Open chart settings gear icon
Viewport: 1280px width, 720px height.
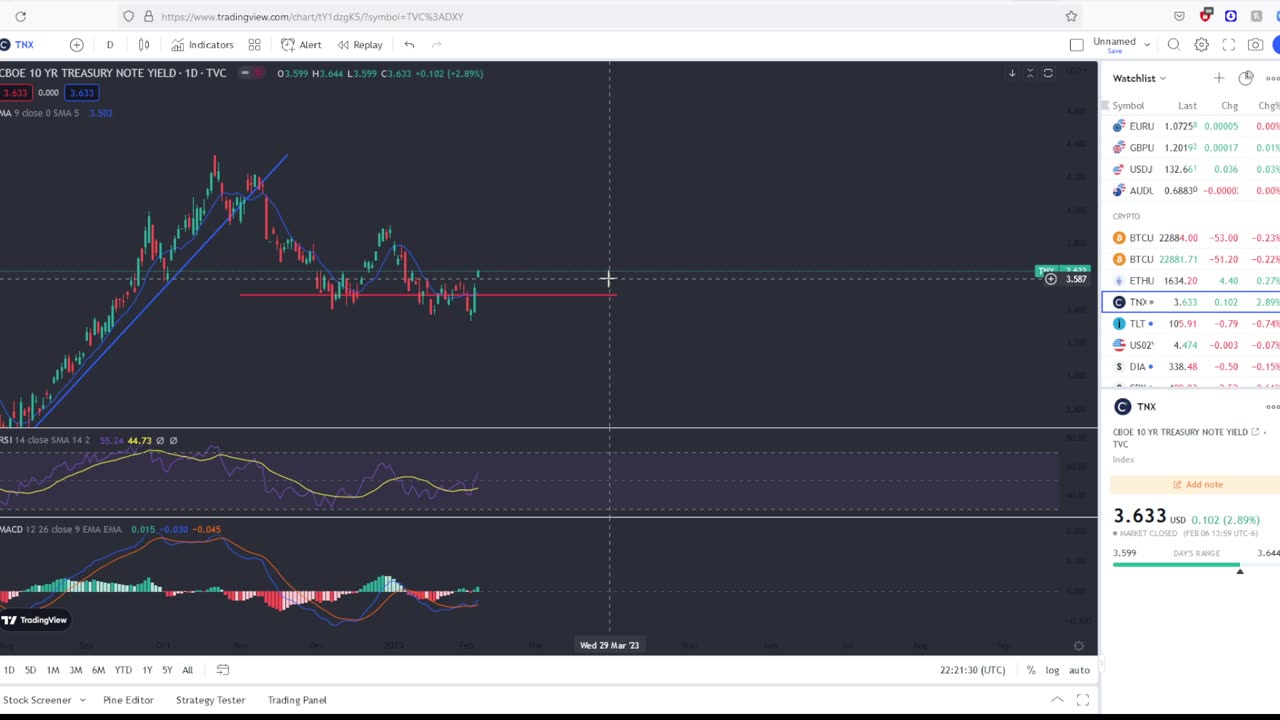click(1201, 44)
